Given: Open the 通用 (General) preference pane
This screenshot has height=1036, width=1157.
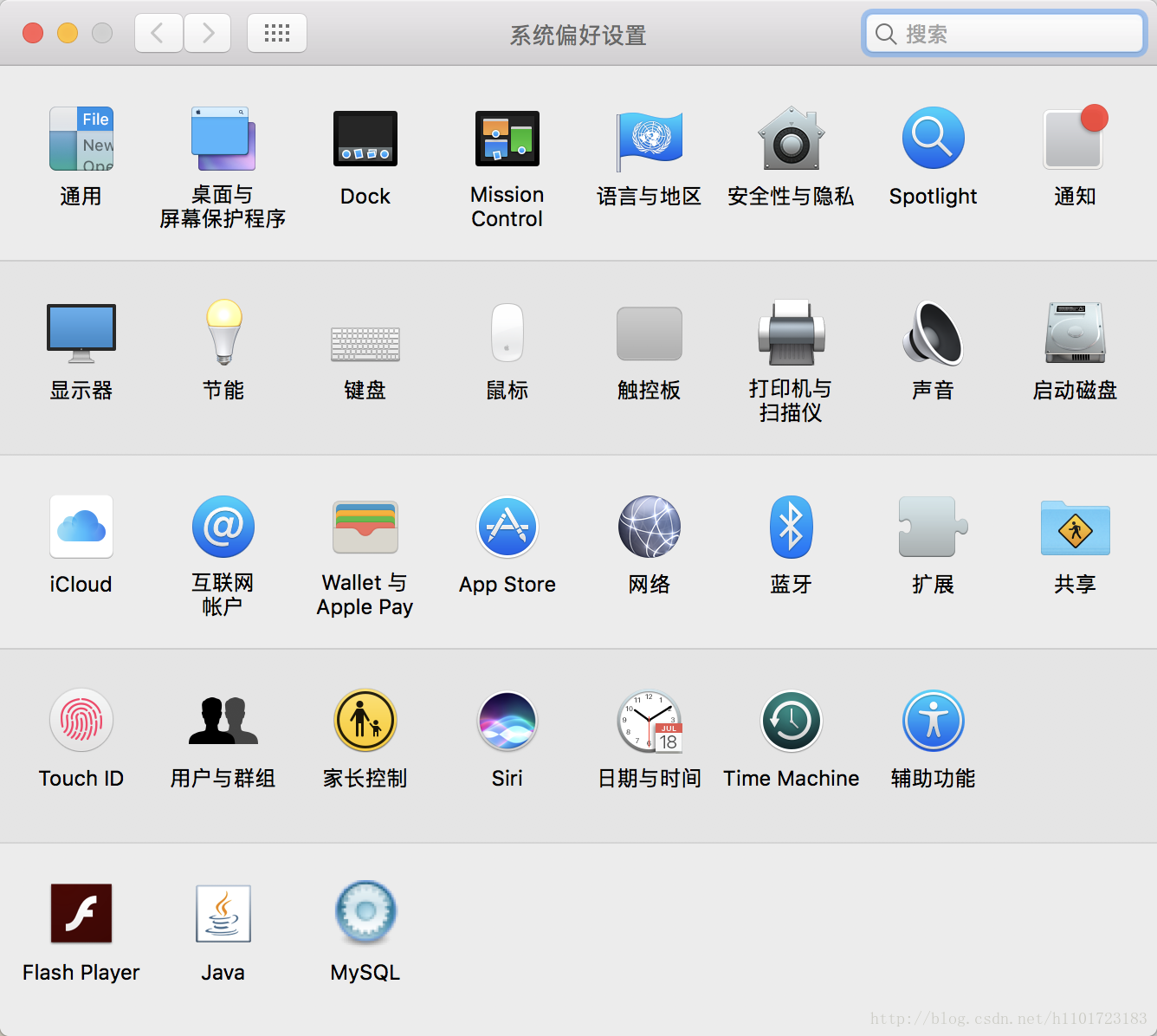Looking at the screenshot, I should coord(81,139).
